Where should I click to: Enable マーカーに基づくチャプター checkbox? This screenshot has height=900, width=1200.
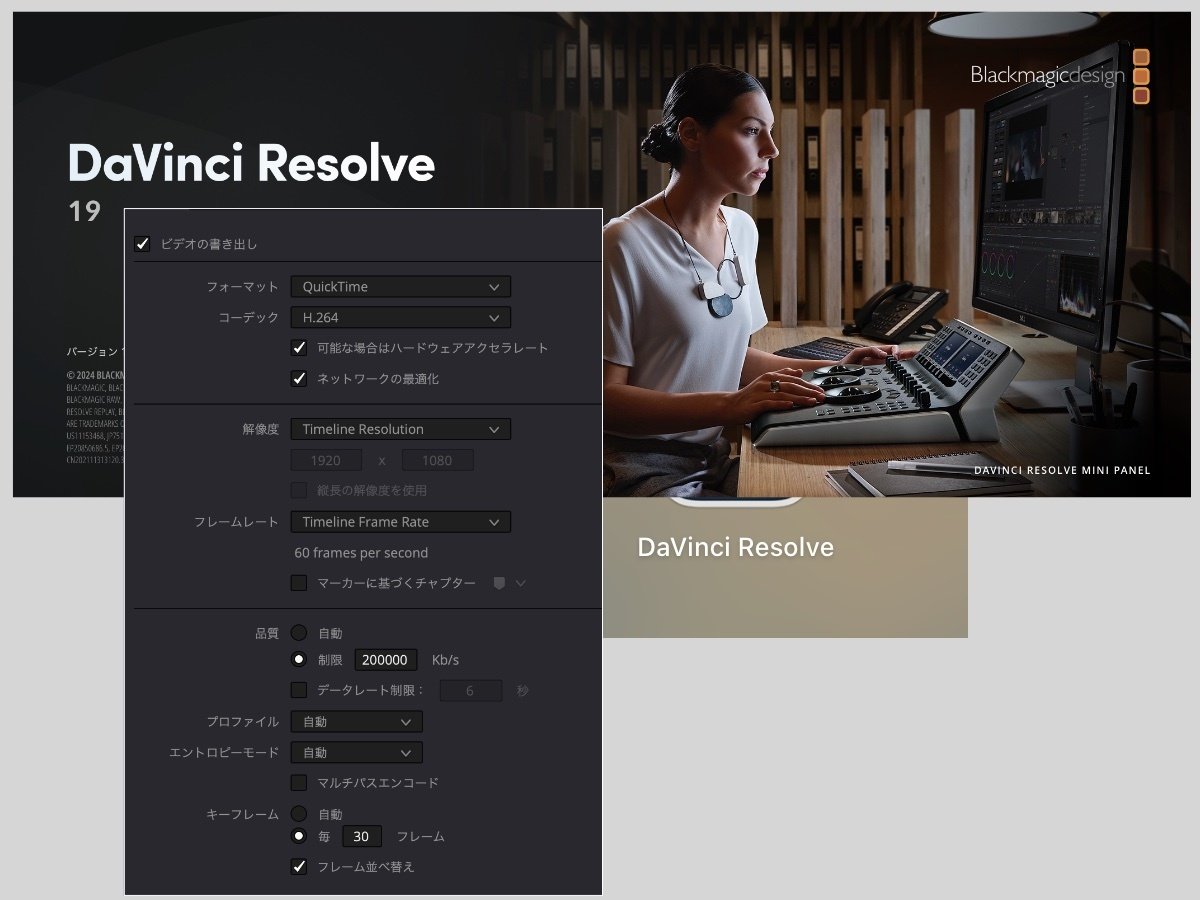pos(299,583)
